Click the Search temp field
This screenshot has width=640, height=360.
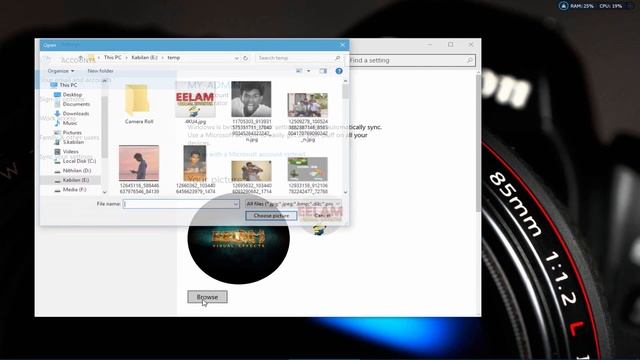pyautogui.click(x=296, y=58)
